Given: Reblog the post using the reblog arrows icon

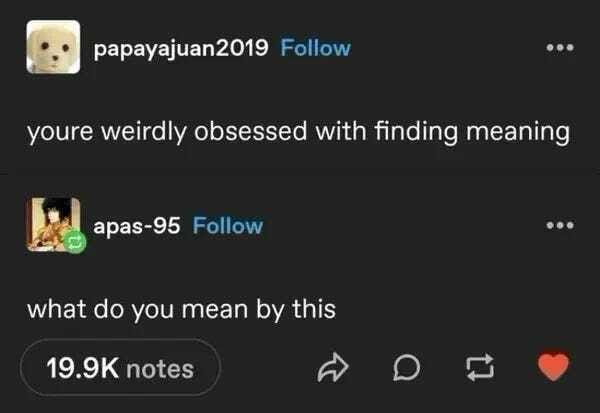Looking at the screenshot, I should (480, 367).
